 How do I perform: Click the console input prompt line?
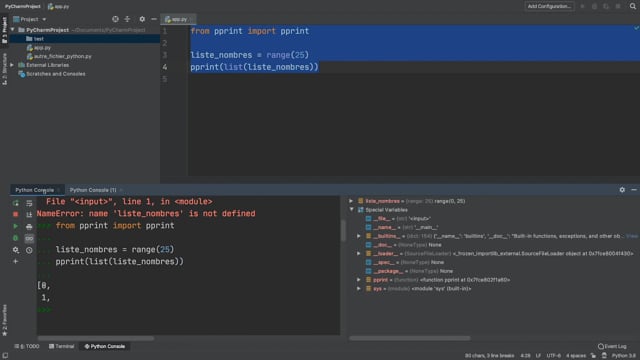[188, 310]
